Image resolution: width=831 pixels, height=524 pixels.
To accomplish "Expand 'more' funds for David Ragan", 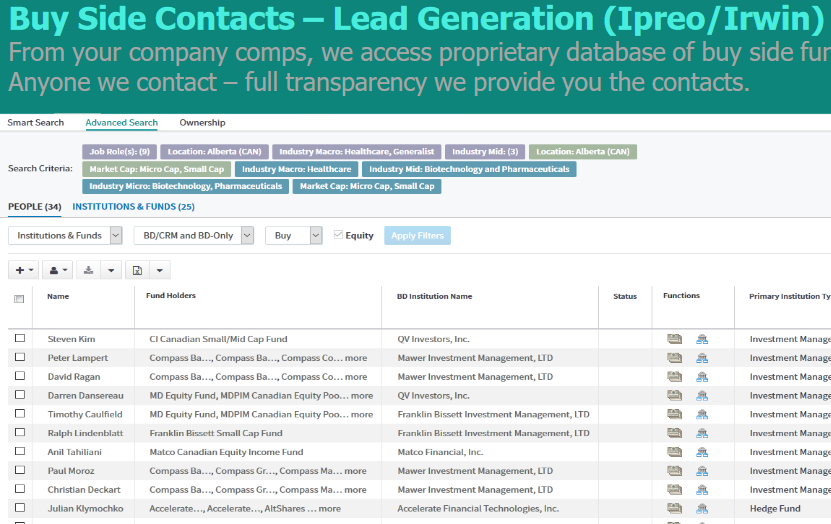I will [x=356, y=377].
